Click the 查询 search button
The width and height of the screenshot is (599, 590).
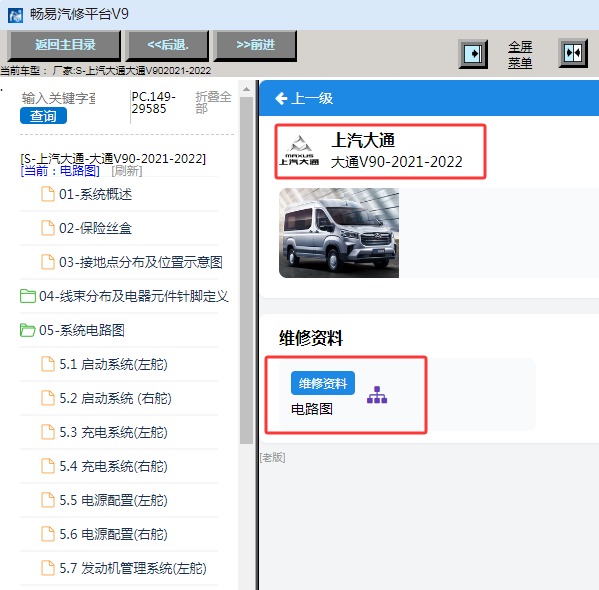(x=43, y=116)
